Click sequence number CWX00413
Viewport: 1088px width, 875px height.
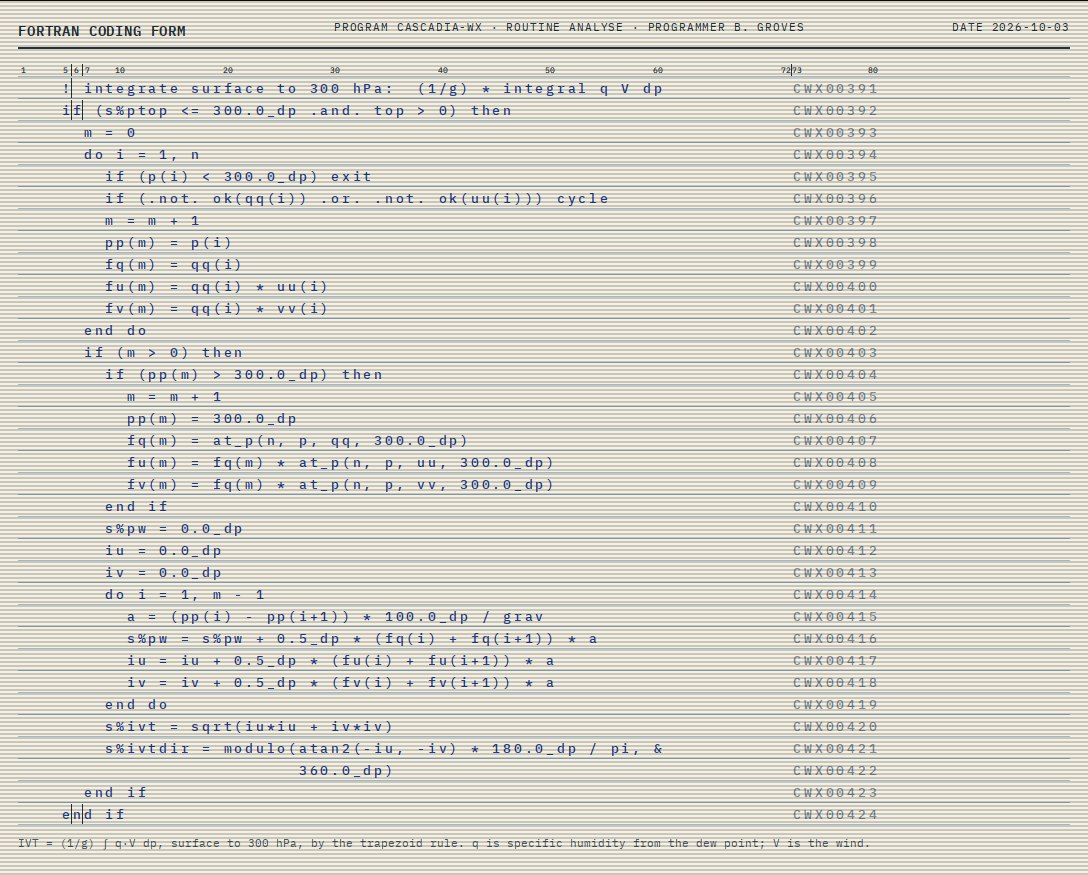(835, 573)
